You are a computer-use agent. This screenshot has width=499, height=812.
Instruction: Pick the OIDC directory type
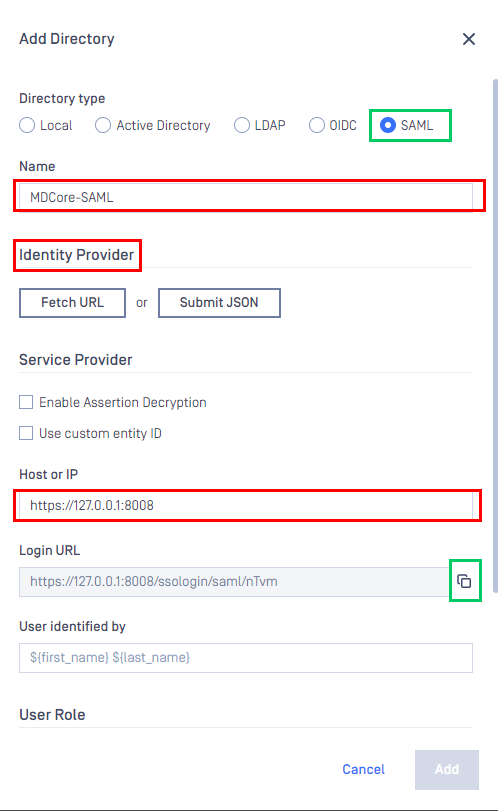[x=316, y=125]
